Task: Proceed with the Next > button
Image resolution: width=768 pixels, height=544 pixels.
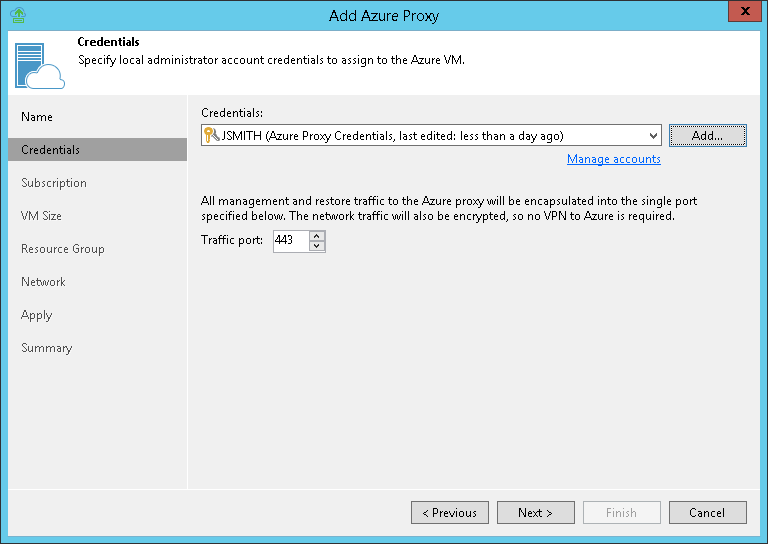Action: pyautogui.click(x=535, y=513)
